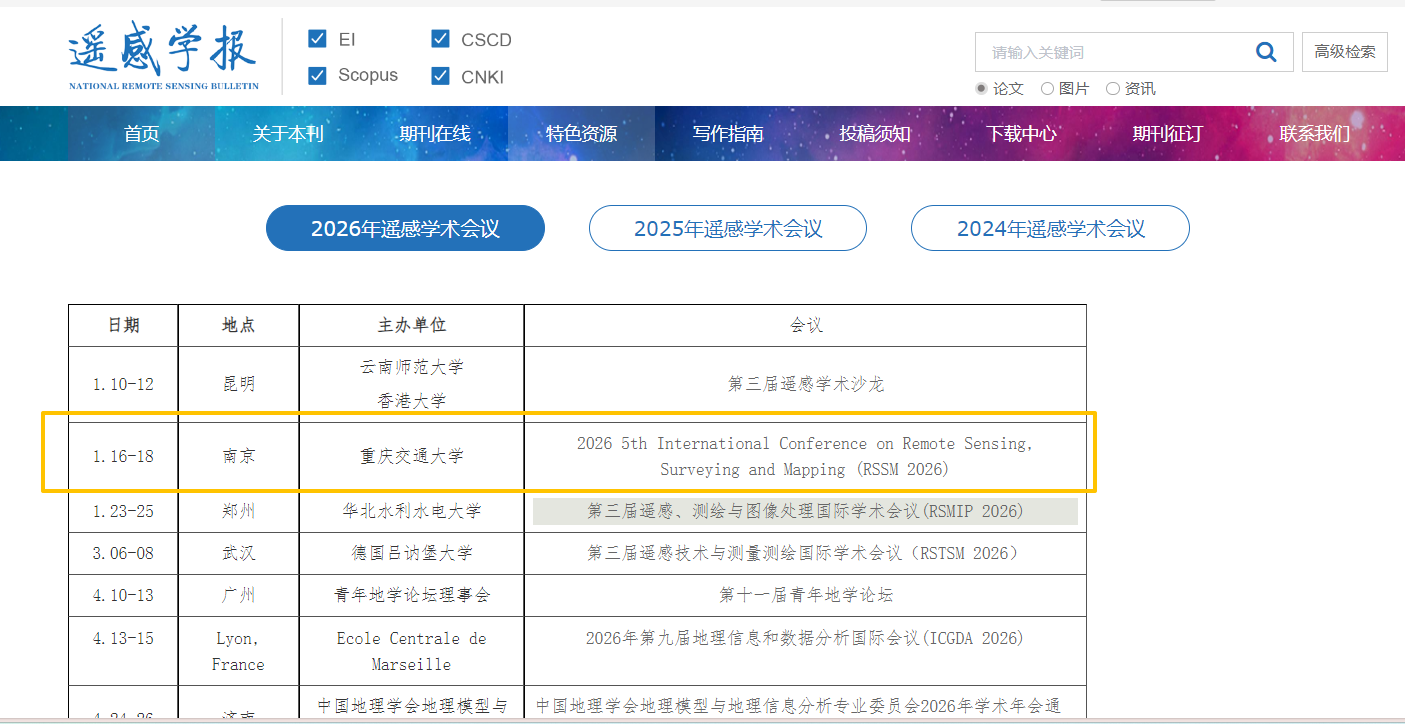Uncheck the CNKI checkbox
The width and height of the screenshot is (1405, 724).
click(441, 75)
